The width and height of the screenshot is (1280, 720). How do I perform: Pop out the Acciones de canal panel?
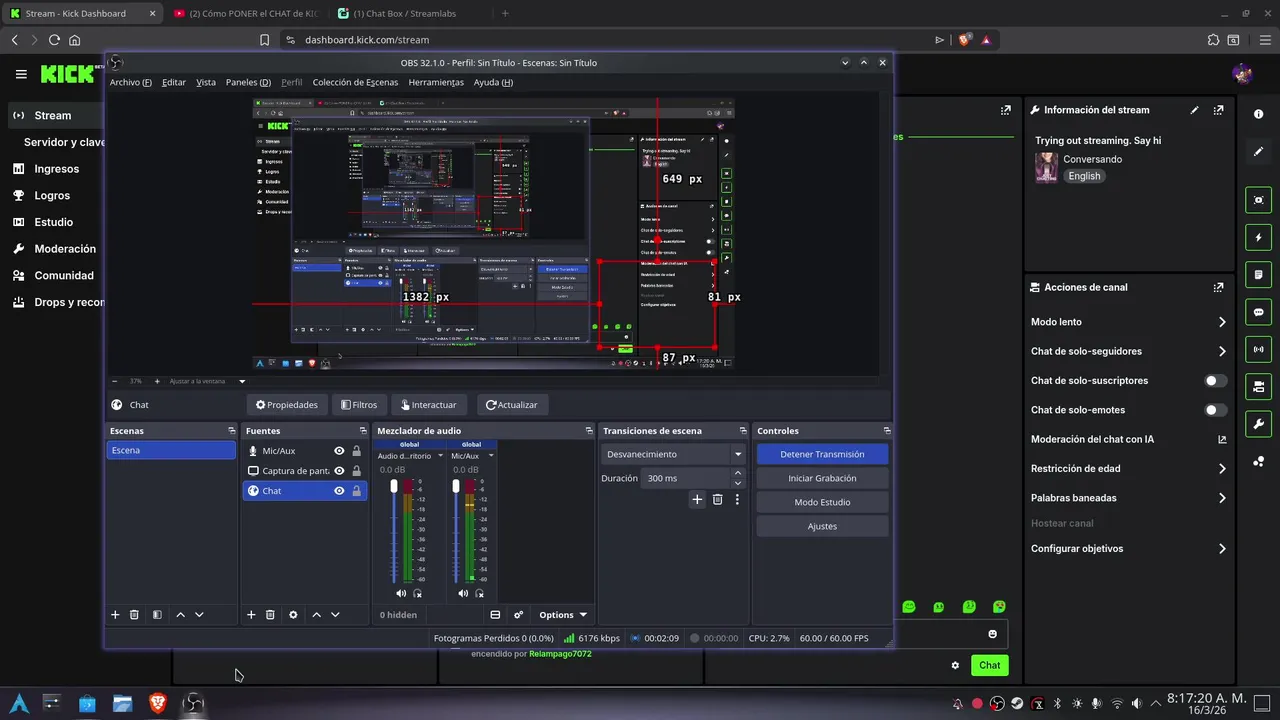(1218, 287)
